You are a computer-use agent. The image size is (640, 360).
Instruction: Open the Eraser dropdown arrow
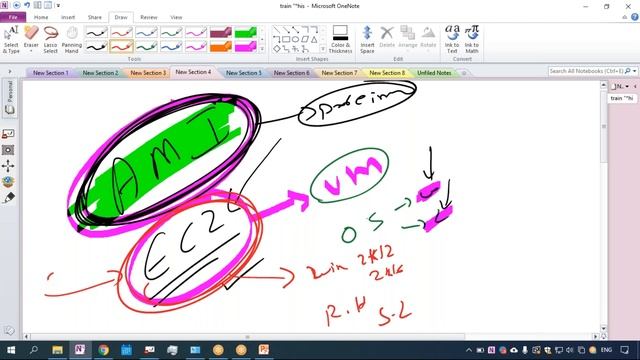pos(31,51)
